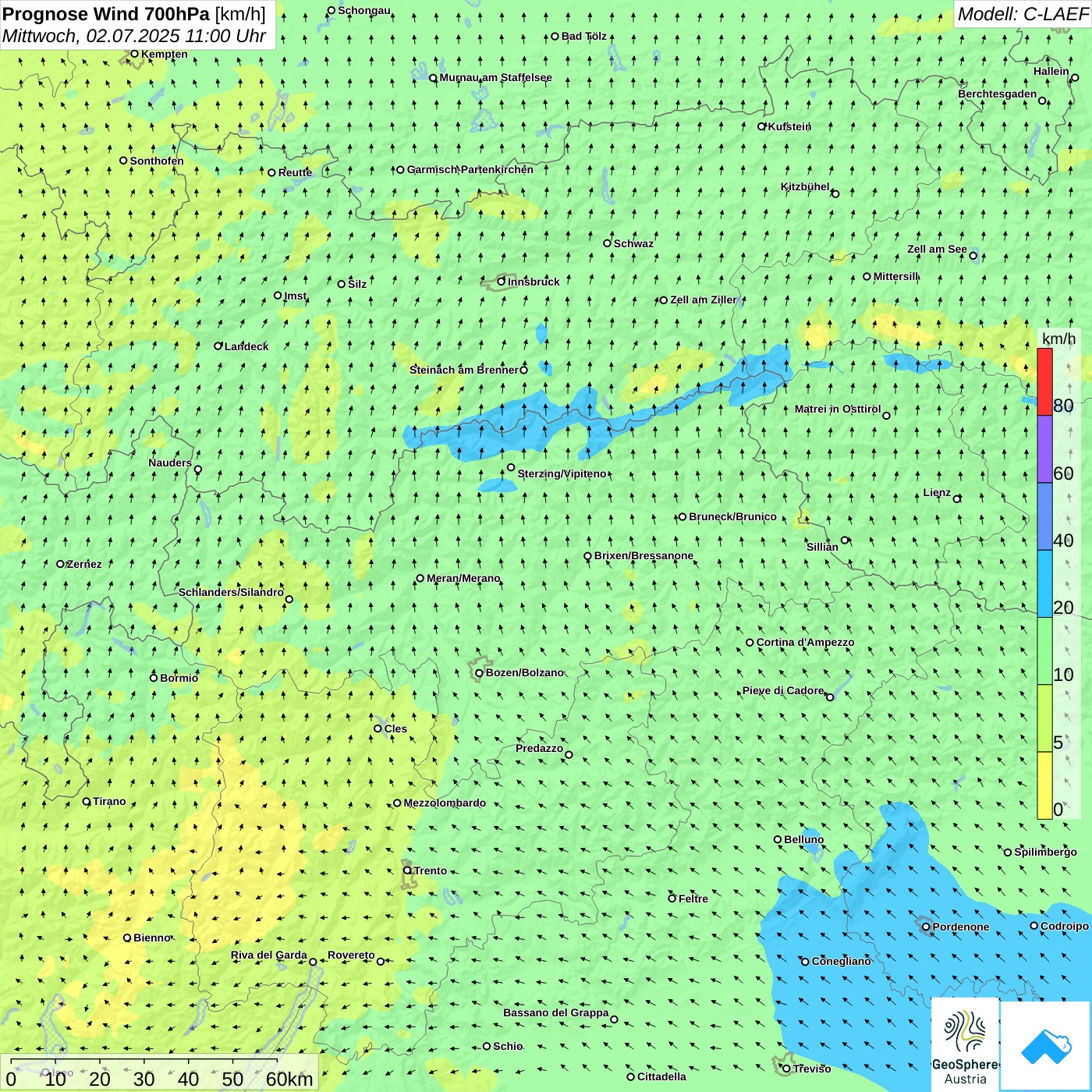Click the Sterzing/Vipiteno label
Screen dimensions: 1092x1092
coord(562,473)
